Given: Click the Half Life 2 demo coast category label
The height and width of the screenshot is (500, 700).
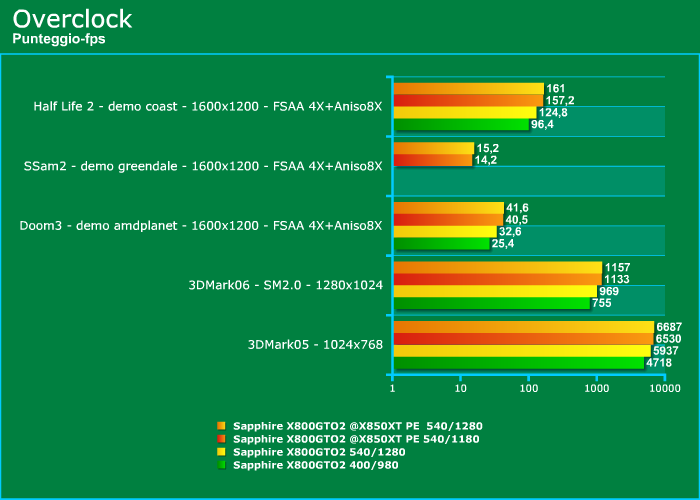Looking at the screenshot, I should click(x=208, y=106).
